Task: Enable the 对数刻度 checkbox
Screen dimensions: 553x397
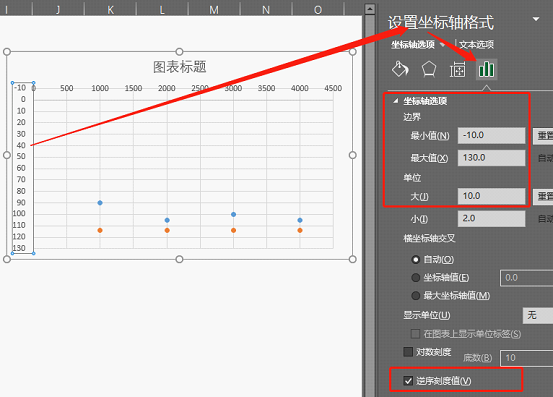Action: tap(408, 352)
